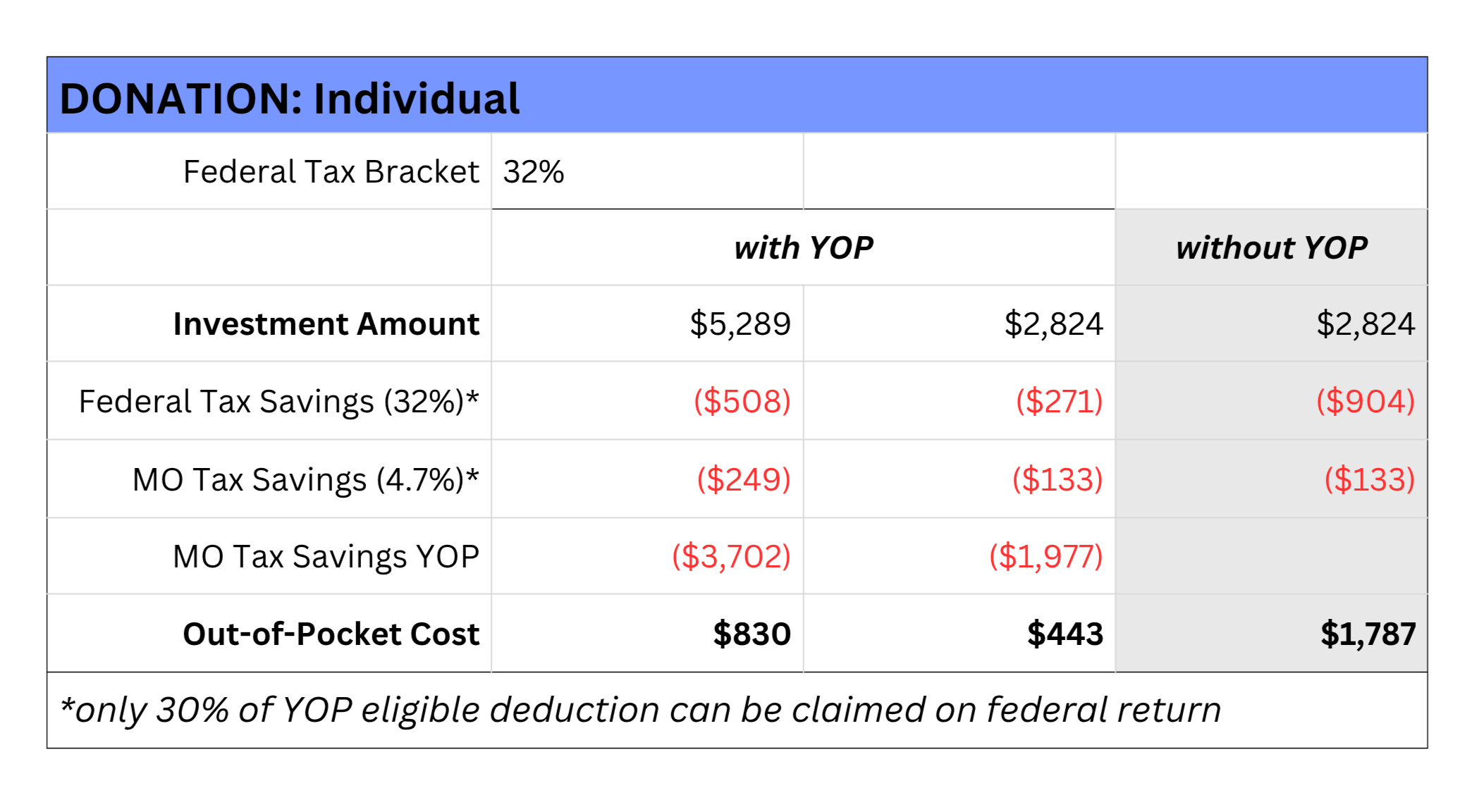Click the Out-of-Pocket Cost row label
1477x812 pixels.
(331, 634)
